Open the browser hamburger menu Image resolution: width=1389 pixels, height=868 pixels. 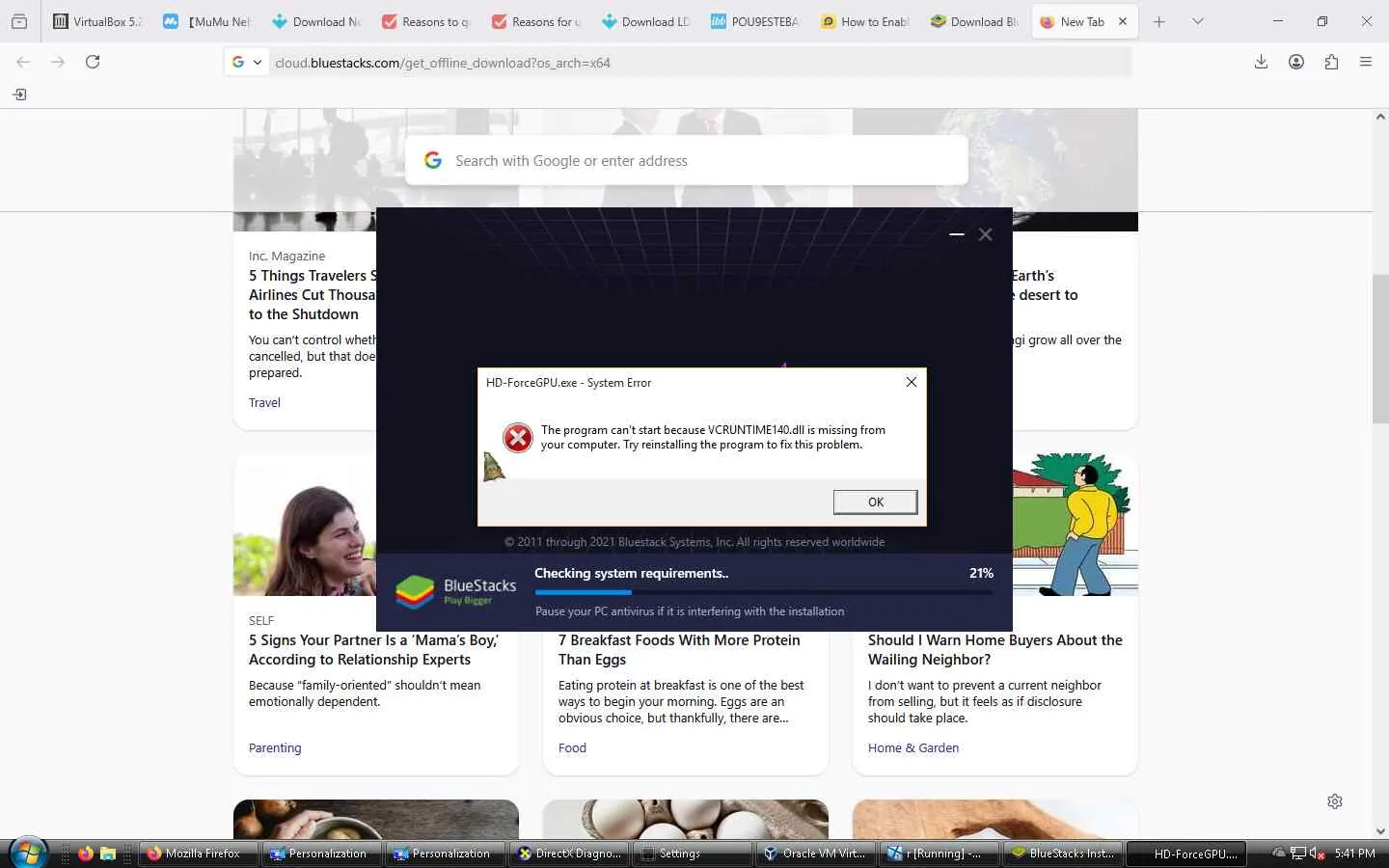[x=1366, y=62]
